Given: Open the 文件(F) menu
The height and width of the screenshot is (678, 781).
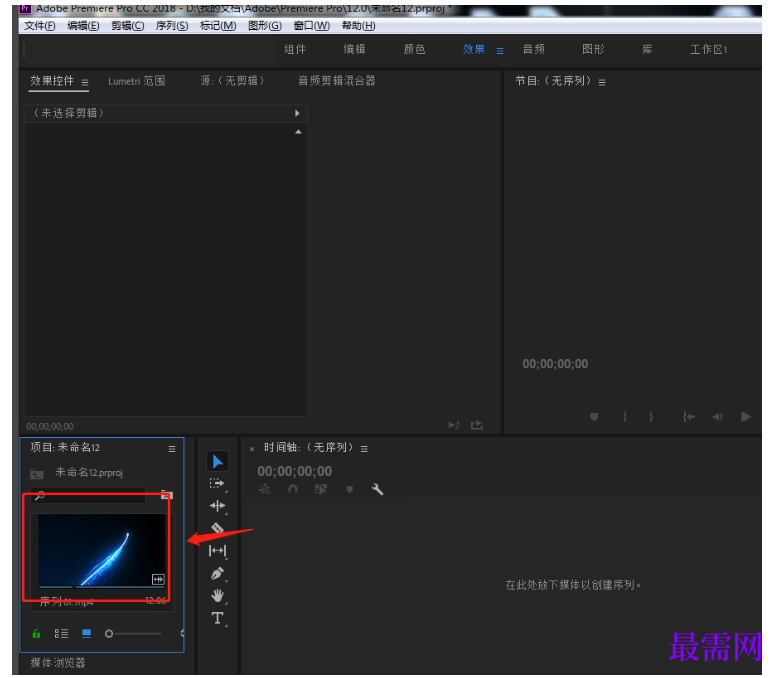Looking at the screenshot, I should click(x=40, y=25).
